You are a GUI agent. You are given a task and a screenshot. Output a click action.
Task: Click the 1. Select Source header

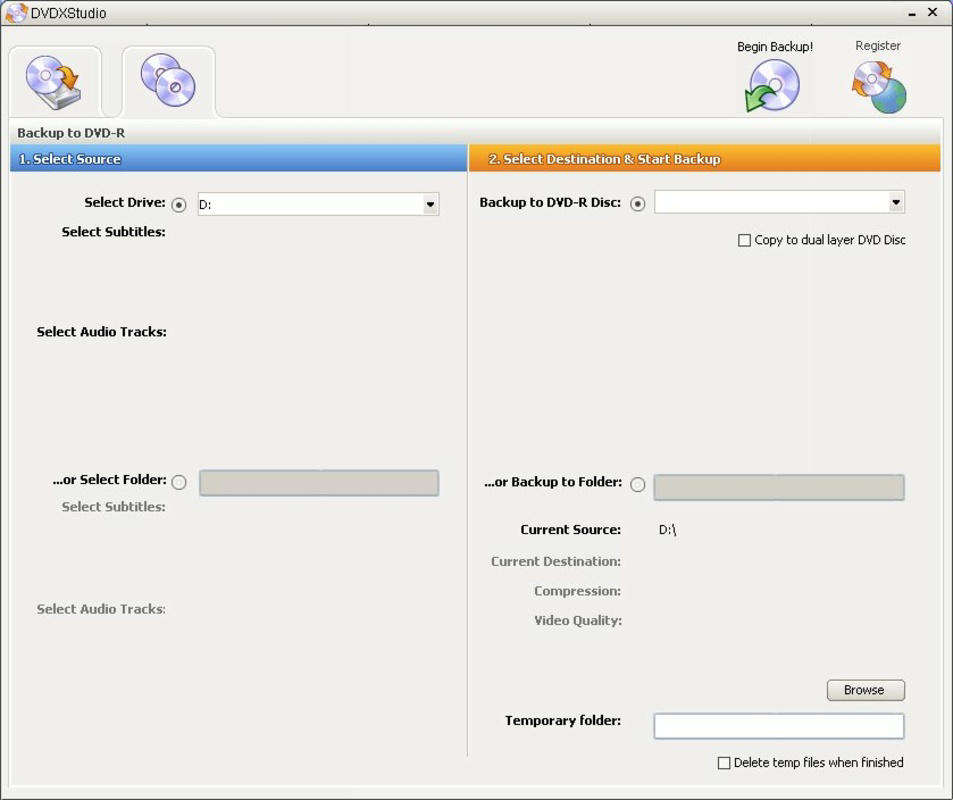[x=239, y=159]
